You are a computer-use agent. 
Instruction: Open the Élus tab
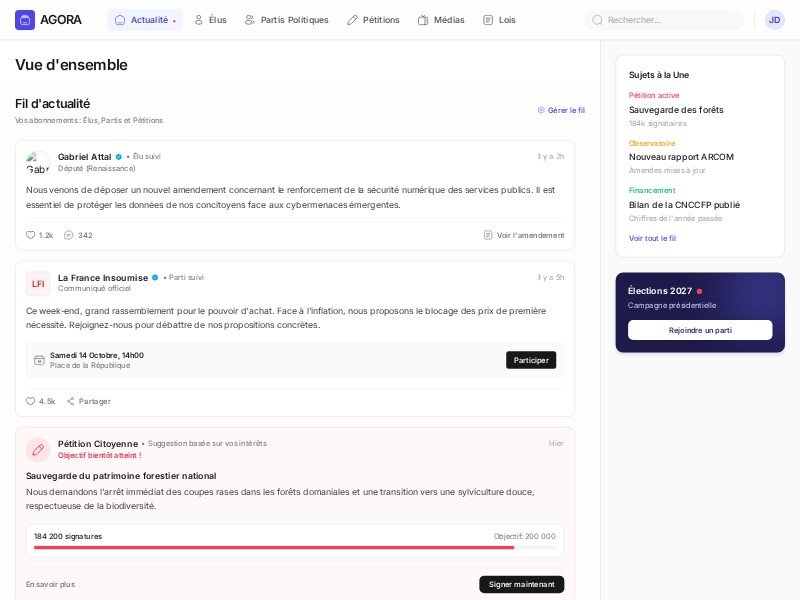210,20
